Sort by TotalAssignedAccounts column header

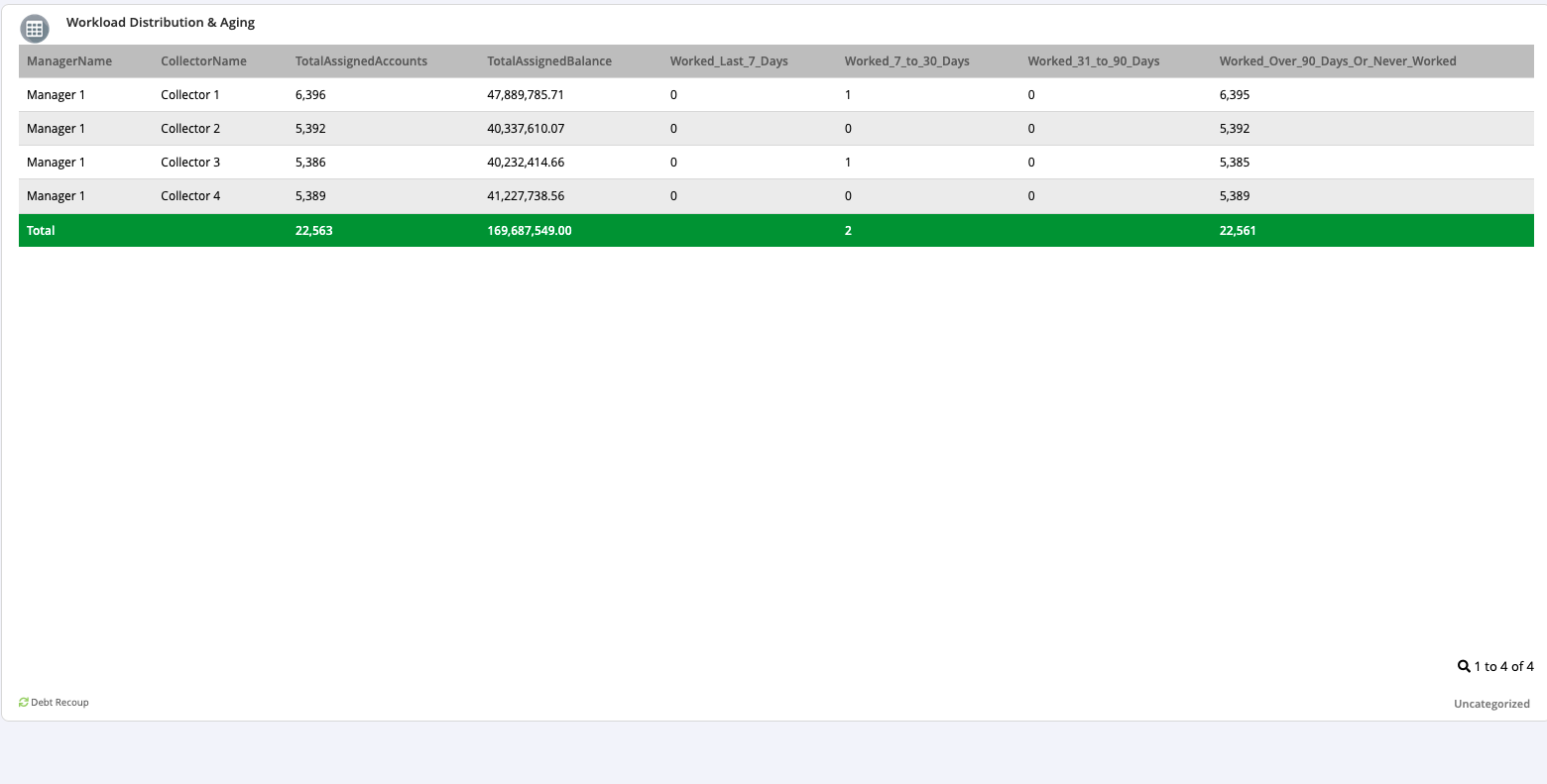point(361,61)
